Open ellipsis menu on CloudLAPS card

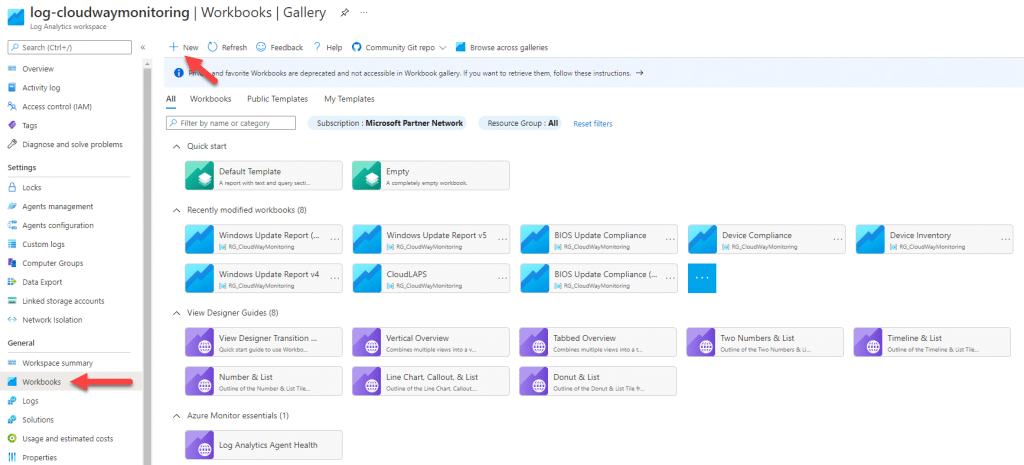coord(502,279)
